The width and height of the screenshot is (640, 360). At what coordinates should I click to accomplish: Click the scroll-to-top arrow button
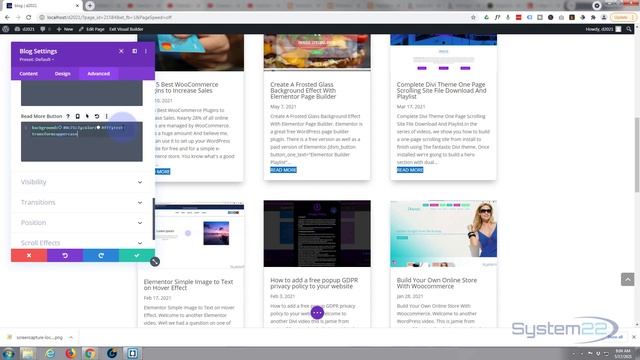(627, 280)
